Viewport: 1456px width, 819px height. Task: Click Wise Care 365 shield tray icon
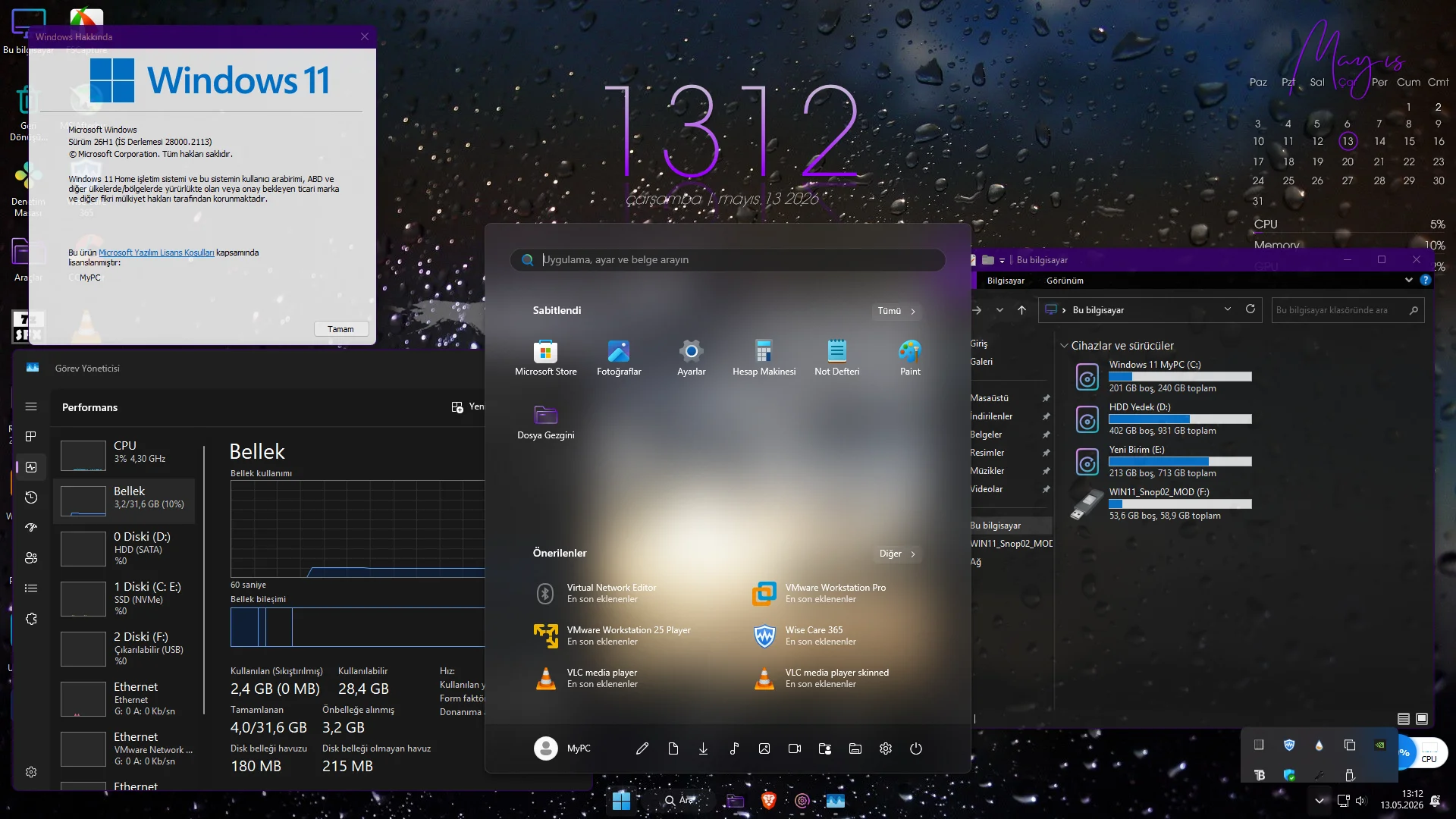[x=1289, y=745]
